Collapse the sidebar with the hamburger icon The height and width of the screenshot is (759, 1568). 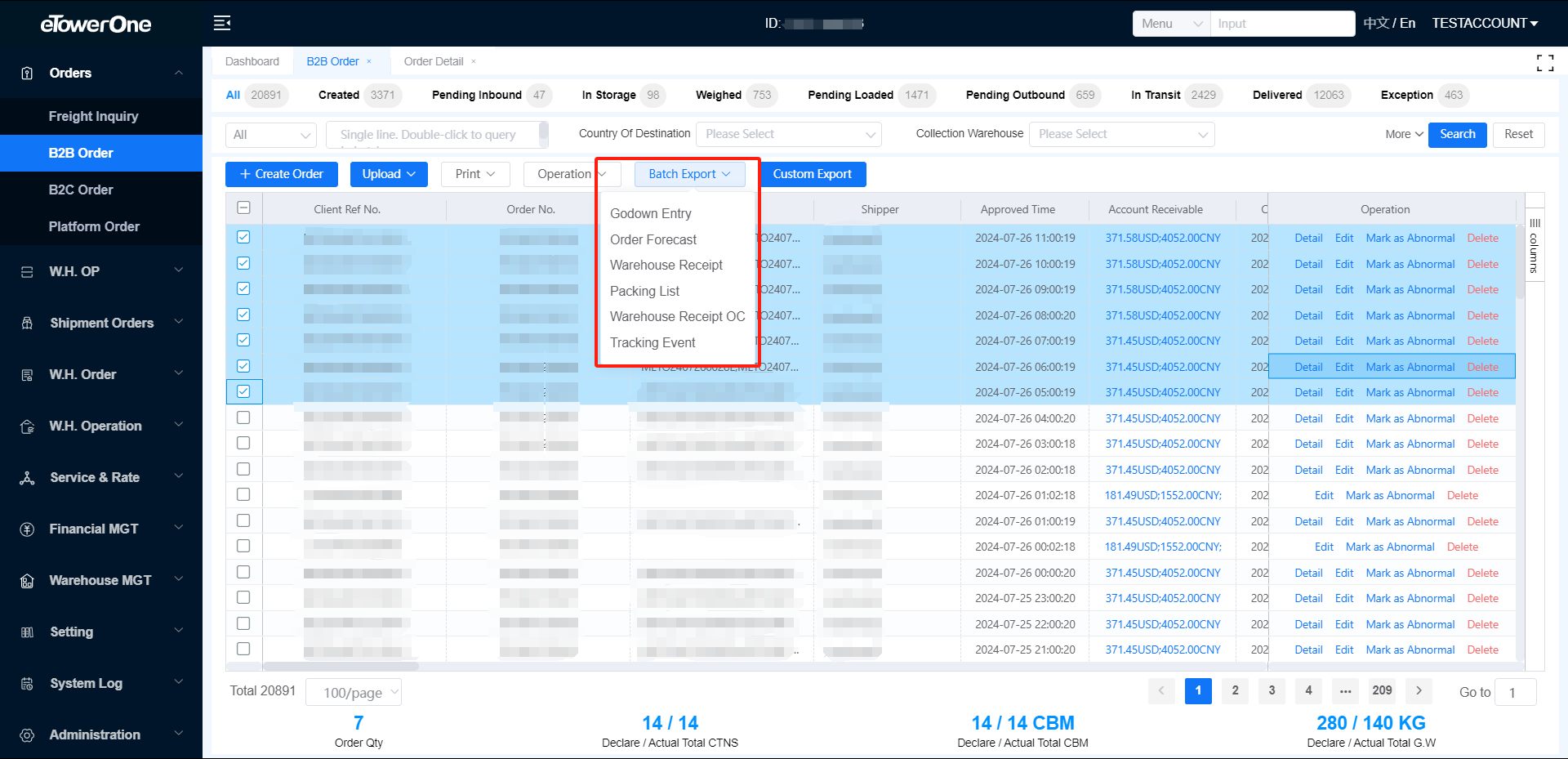point(222,23)
